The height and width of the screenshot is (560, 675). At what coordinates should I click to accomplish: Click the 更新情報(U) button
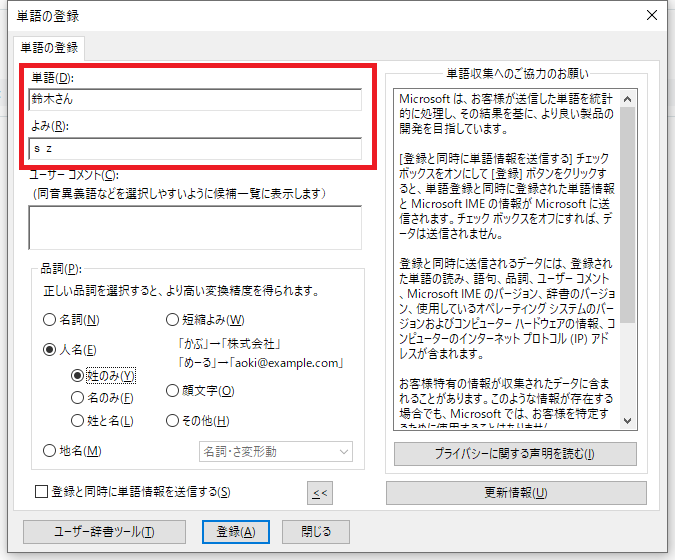[x=516, y=493]
